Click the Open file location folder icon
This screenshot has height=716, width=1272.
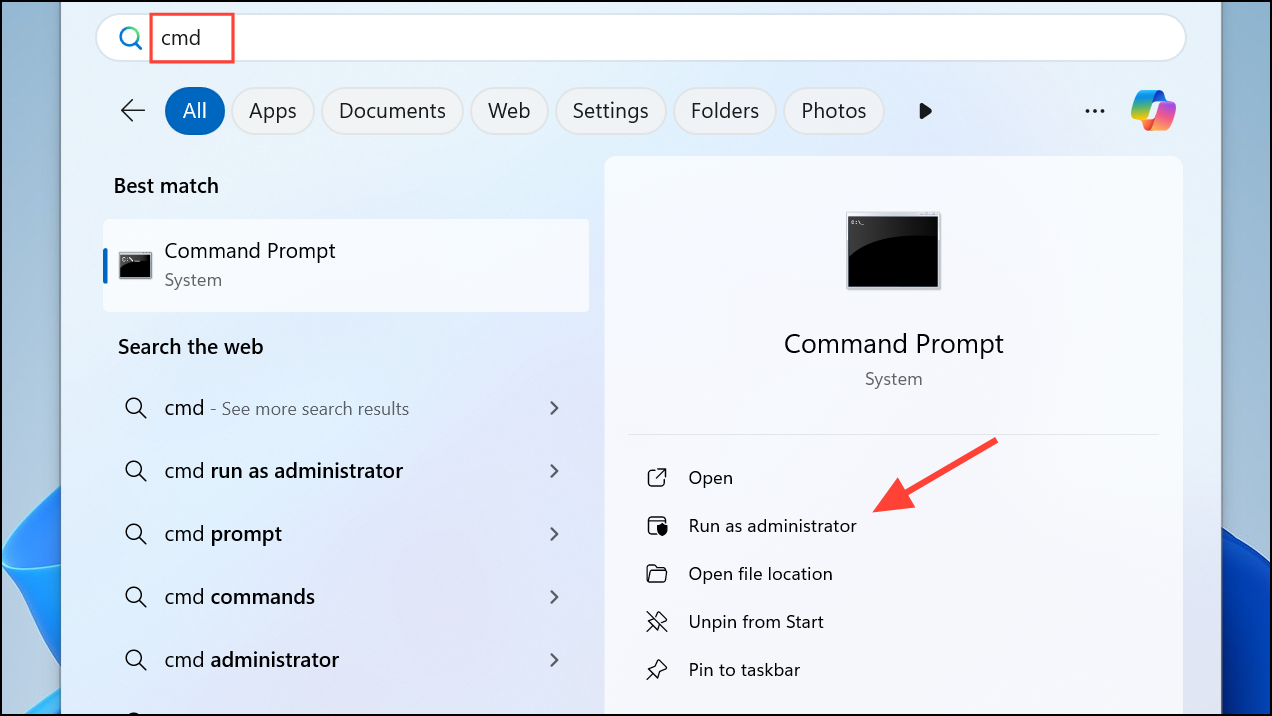657,574
